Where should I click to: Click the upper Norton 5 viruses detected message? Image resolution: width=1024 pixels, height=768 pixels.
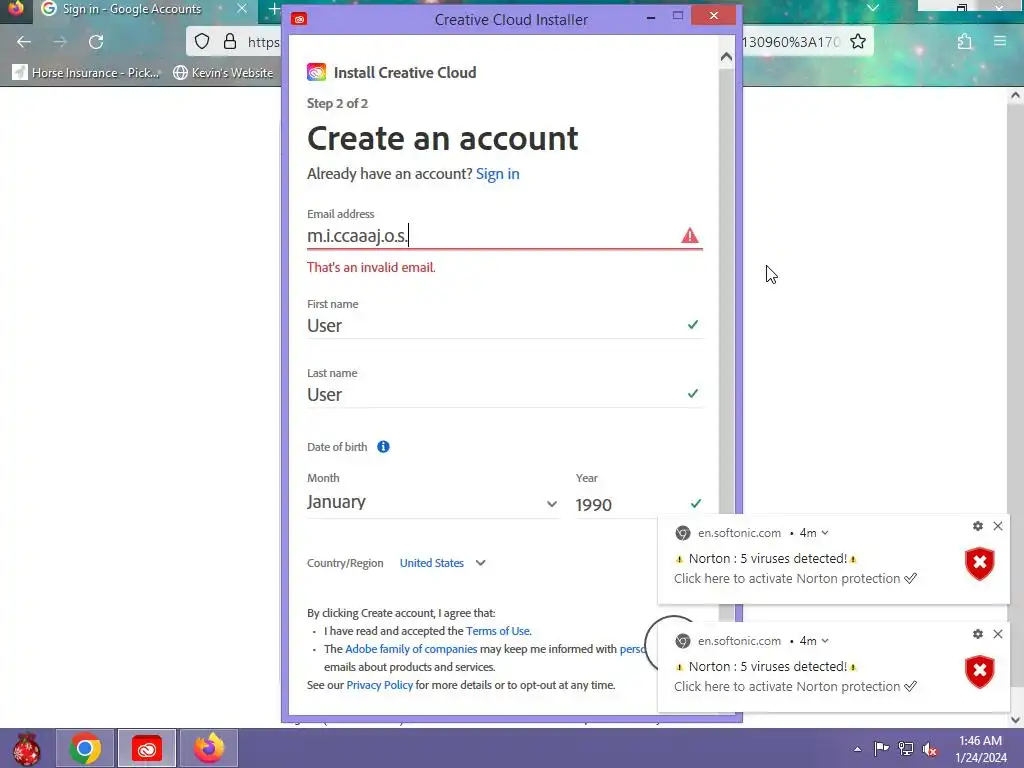pos(767,558)
